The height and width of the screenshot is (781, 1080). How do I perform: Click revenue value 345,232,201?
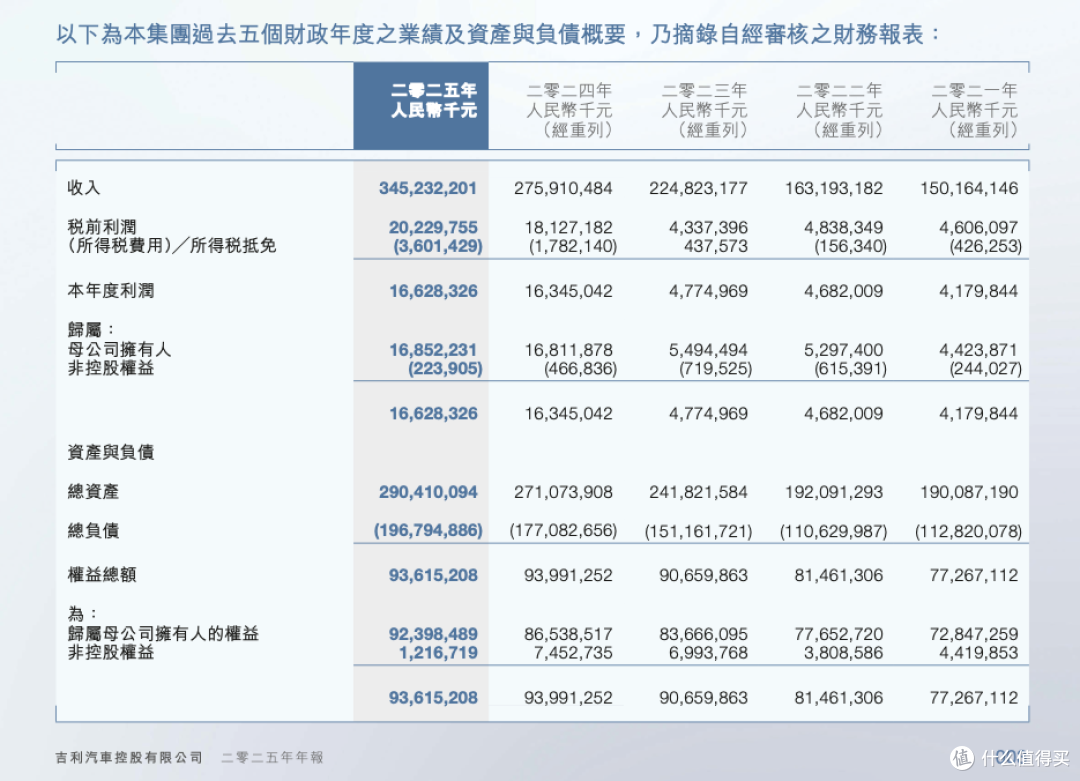pos(428,188)
